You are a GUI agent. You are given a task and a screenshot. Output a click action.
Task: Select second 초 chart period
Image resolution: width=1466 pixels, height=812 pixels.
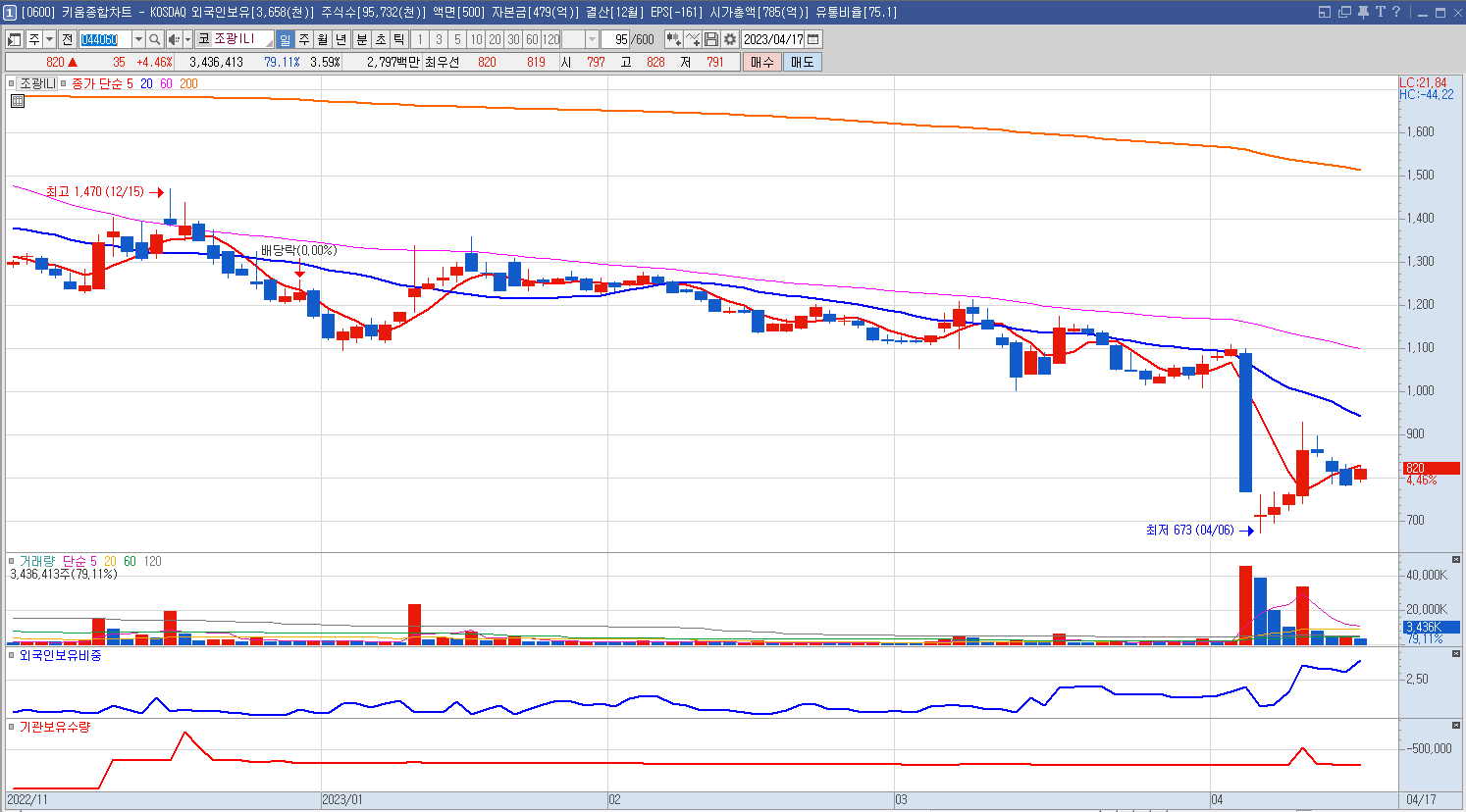coord(380,39)
